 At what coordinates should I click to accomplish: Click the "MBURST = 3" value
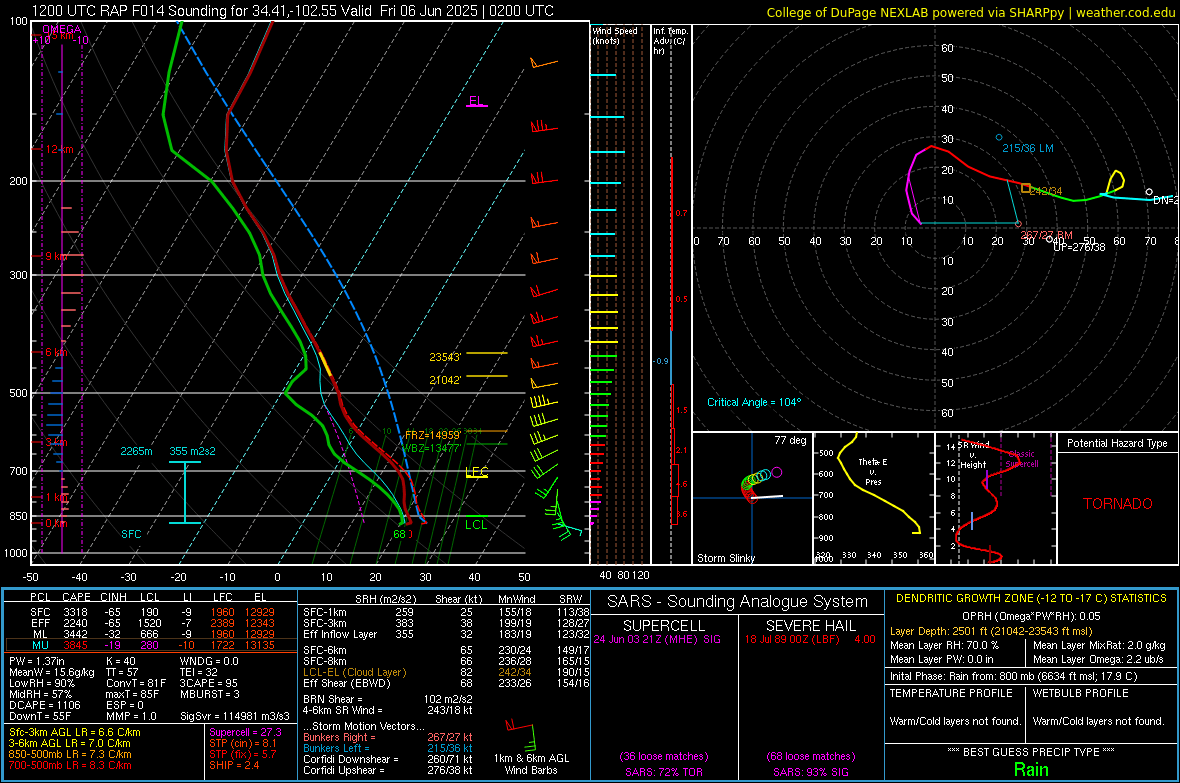pos(210,694)
